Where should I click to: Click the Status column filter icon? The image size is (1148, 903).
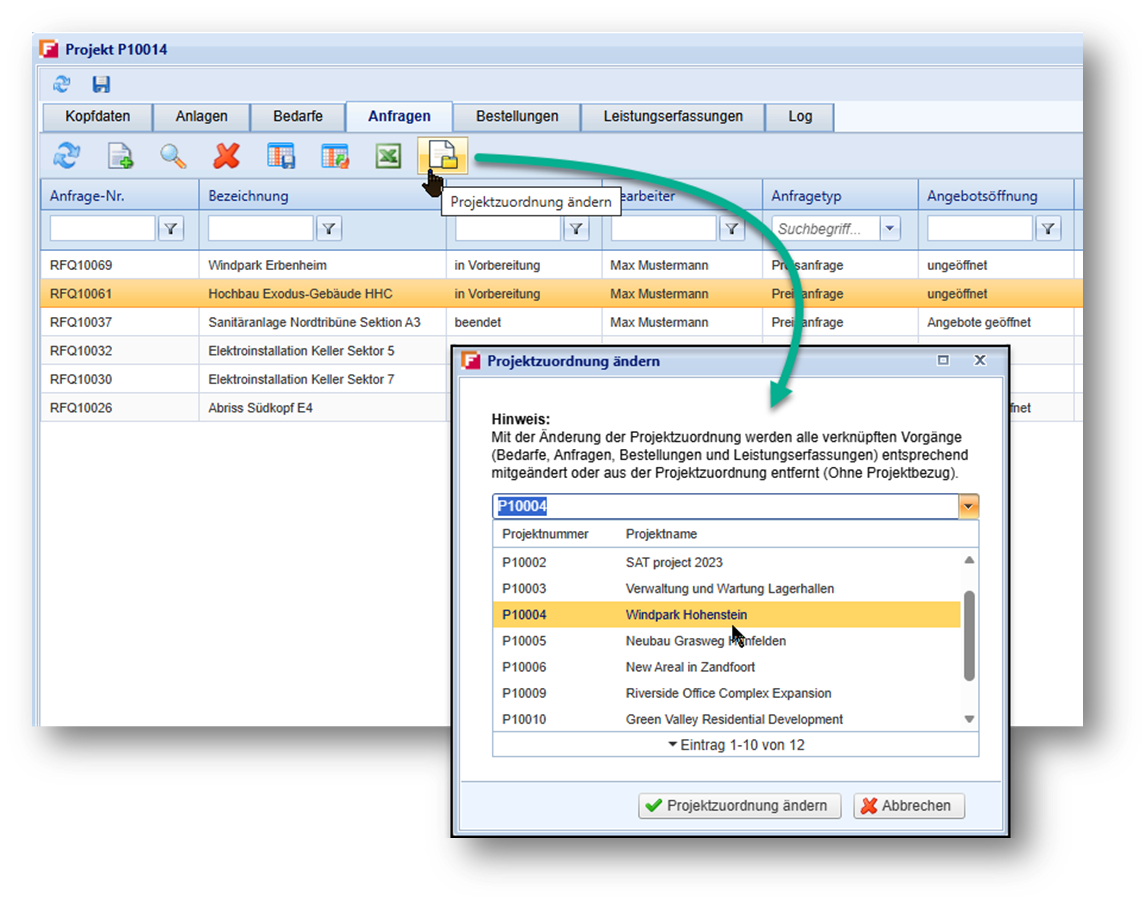point(576,228)
